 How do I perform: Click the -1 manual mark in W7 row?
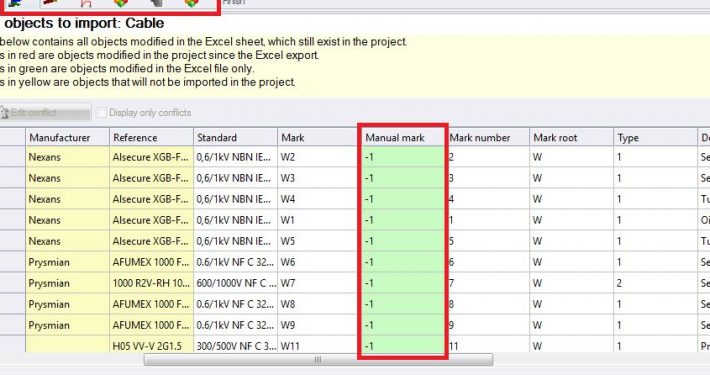403,283
